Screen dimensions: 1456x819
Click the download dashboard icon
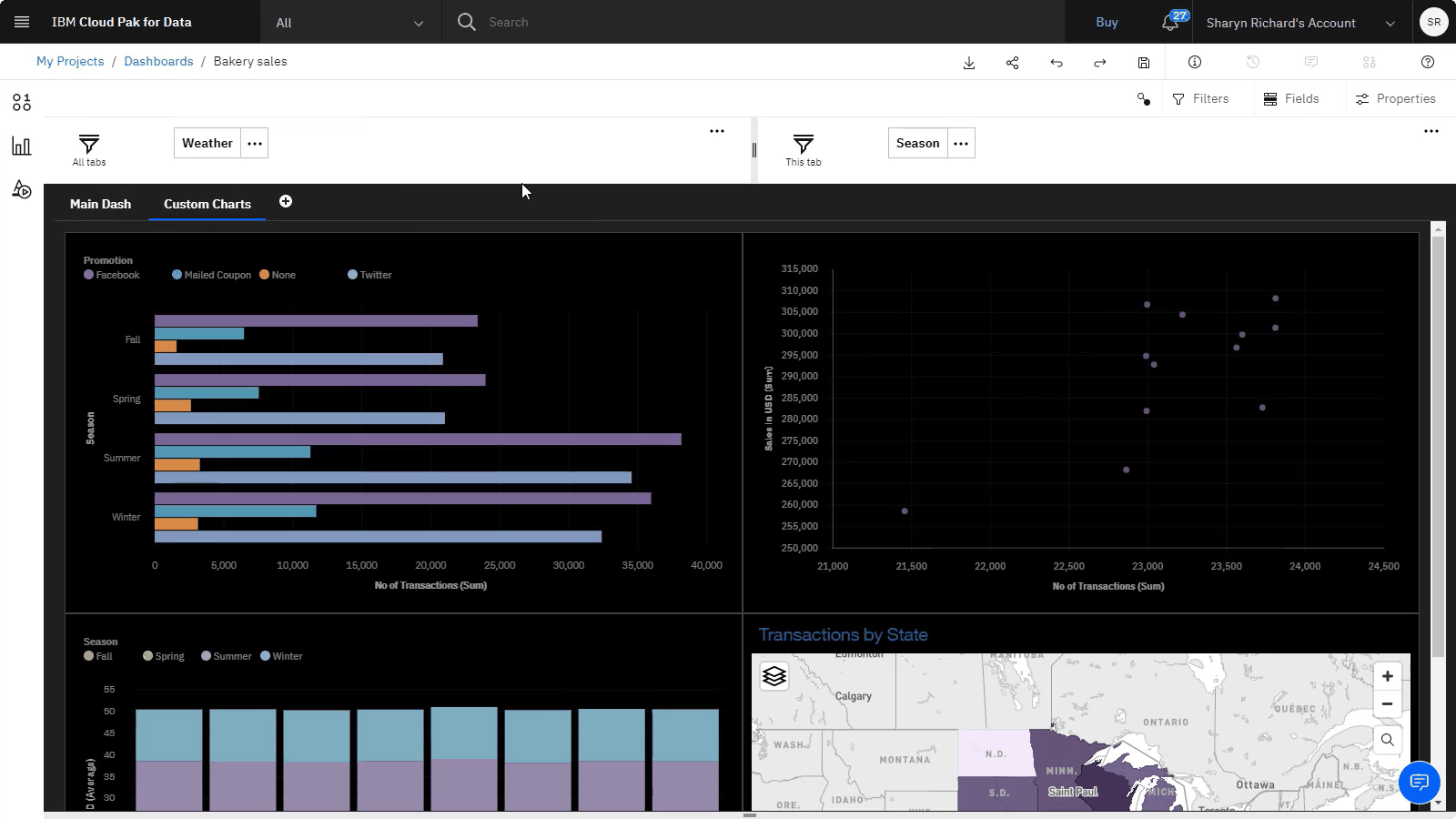(x=969, y=62)
